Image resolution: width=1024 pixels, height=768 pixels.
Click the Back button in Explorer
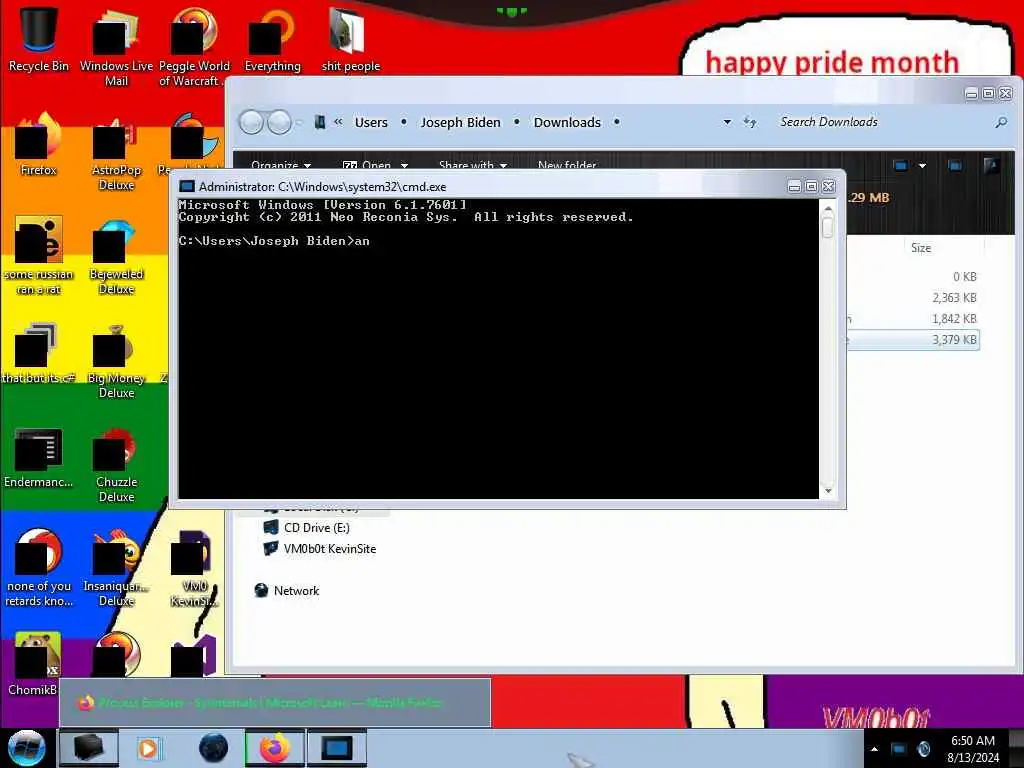click(251, 122)
